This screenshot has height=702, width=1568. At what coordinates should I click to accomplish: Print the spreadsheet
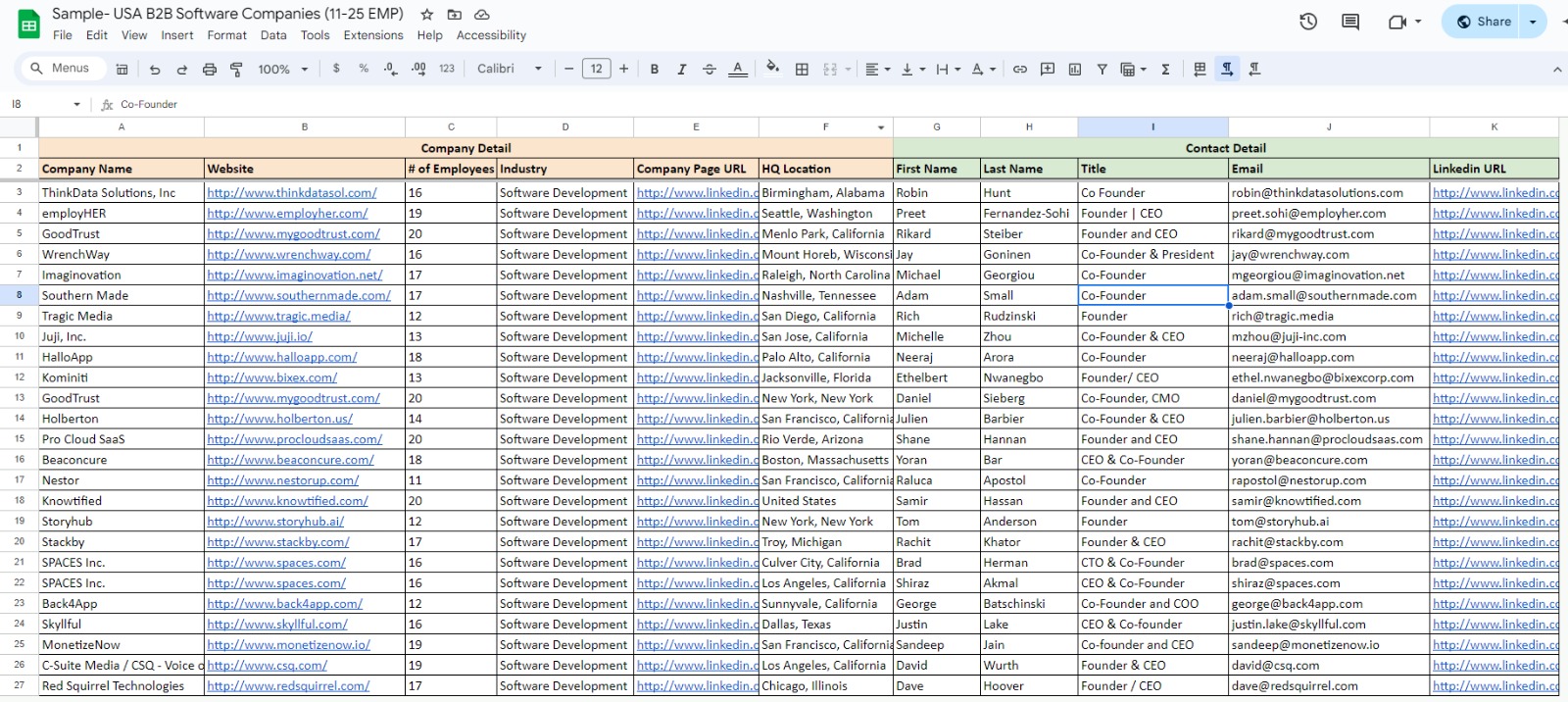click(209, 69)
